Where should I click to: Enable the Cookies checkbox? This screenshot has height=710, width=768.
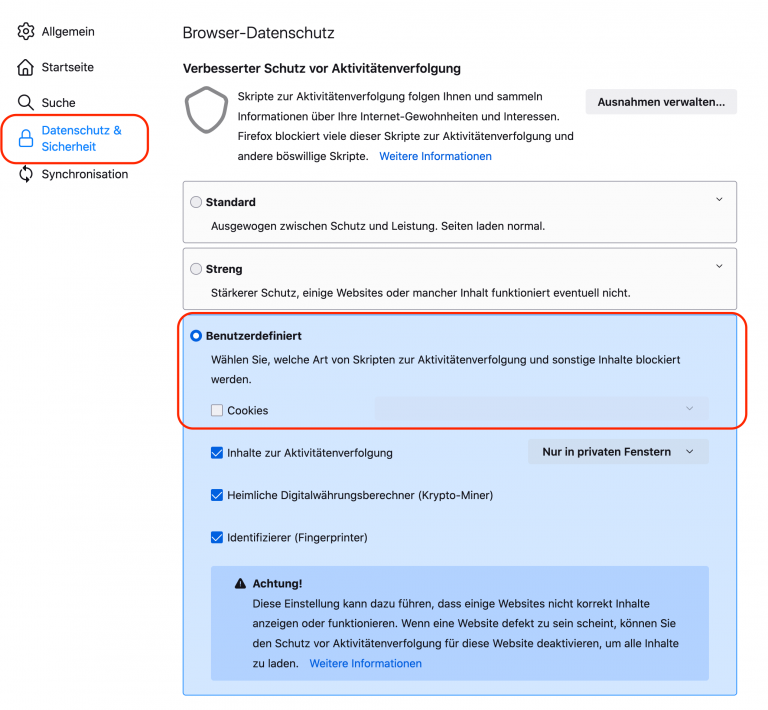point(217,410)
